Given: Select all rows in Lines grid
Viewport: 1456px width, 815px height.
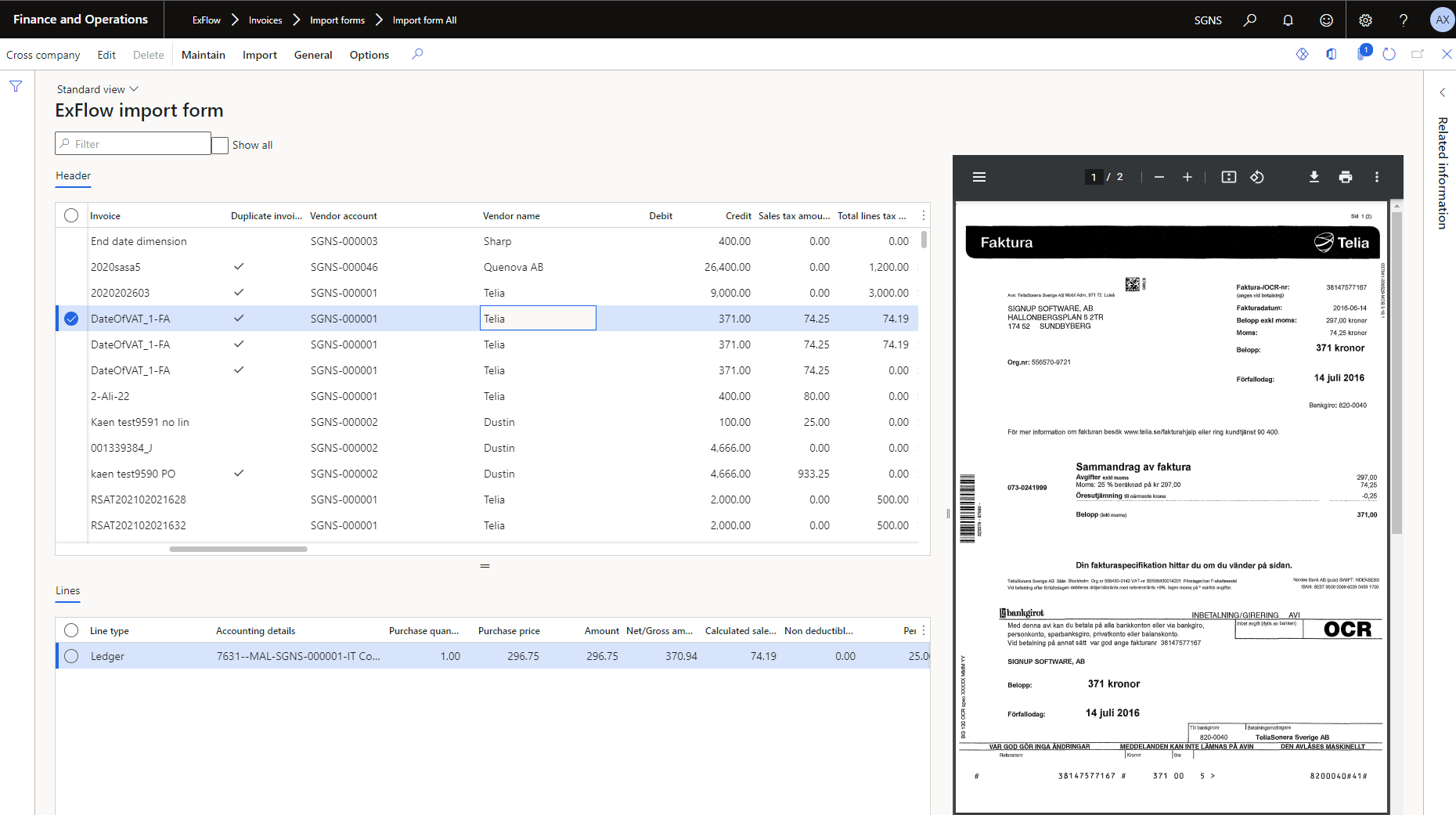Looking at the screenshot, I should 71,630.
